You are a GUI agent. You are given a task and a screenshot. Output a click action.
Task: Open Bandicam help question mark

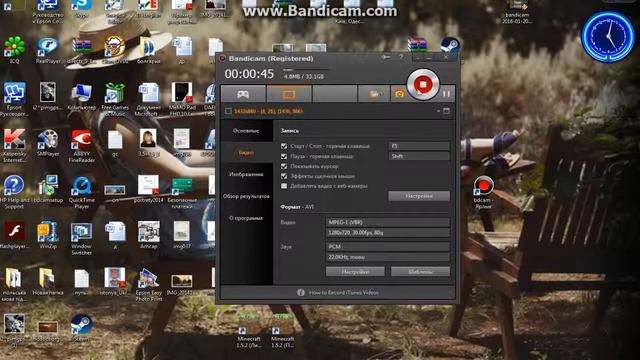click(x=401, y=58)
